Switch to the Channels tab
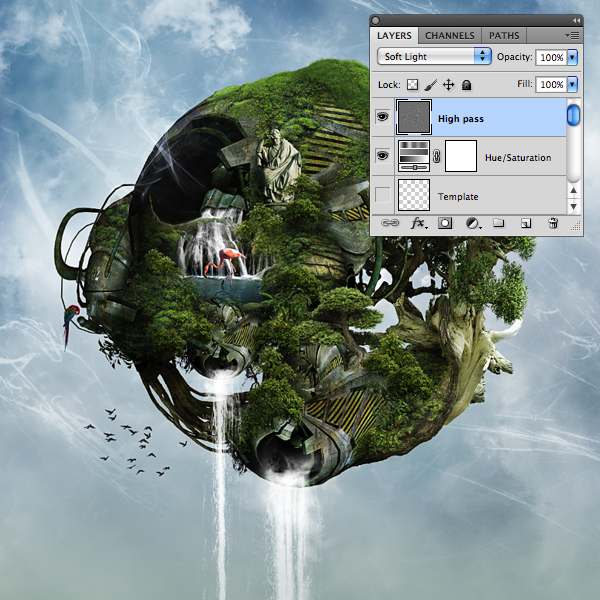The height and width of the screenshot is (600, 600). click(x=450, y=36)
